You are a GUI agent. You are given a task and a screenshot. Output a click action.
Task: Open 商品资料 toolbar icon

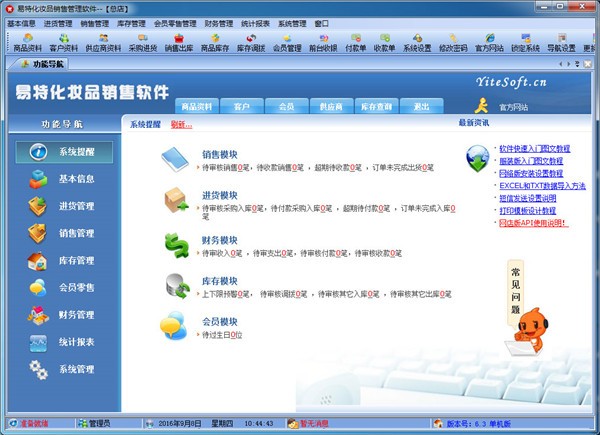tap(28, 42)
